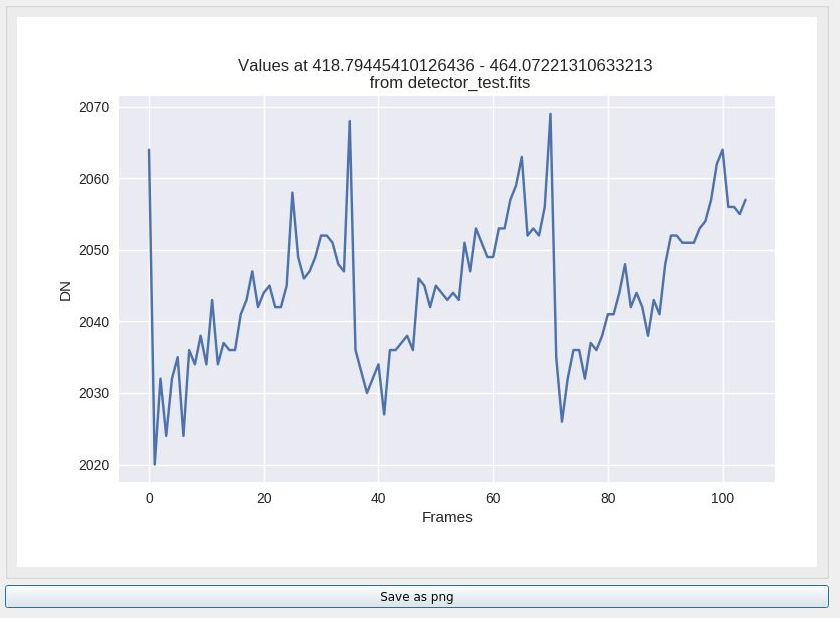
Task: Click the Save as png button
Action: (x=417, y=597)
